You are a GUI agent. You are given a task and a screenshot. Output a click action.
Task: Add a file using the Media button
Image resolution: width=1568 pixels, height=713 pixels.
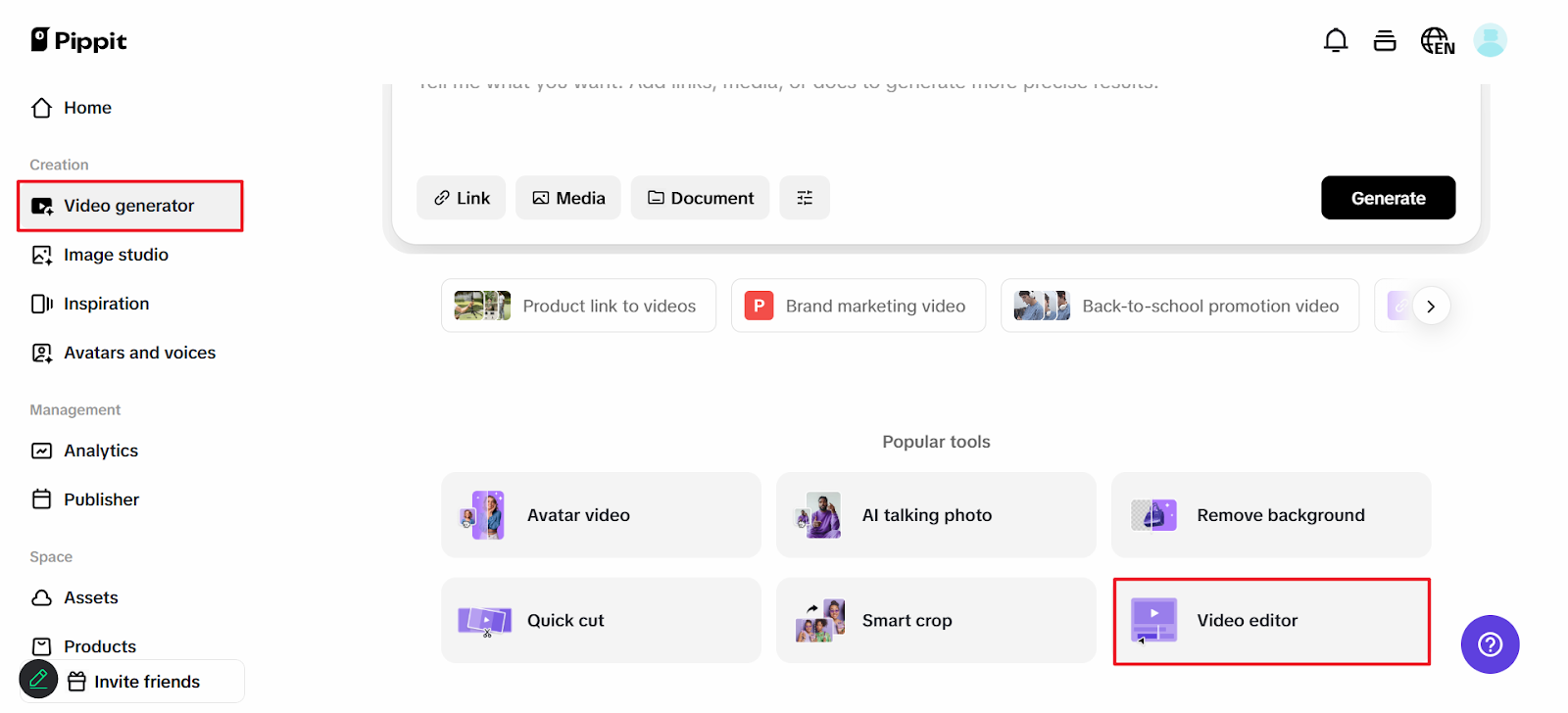point(568,198)
